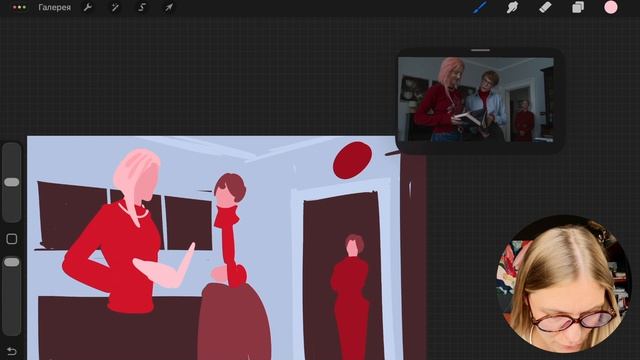Open the pink active color swatch
The image size is (640, 360).
(x=611, y=7)
